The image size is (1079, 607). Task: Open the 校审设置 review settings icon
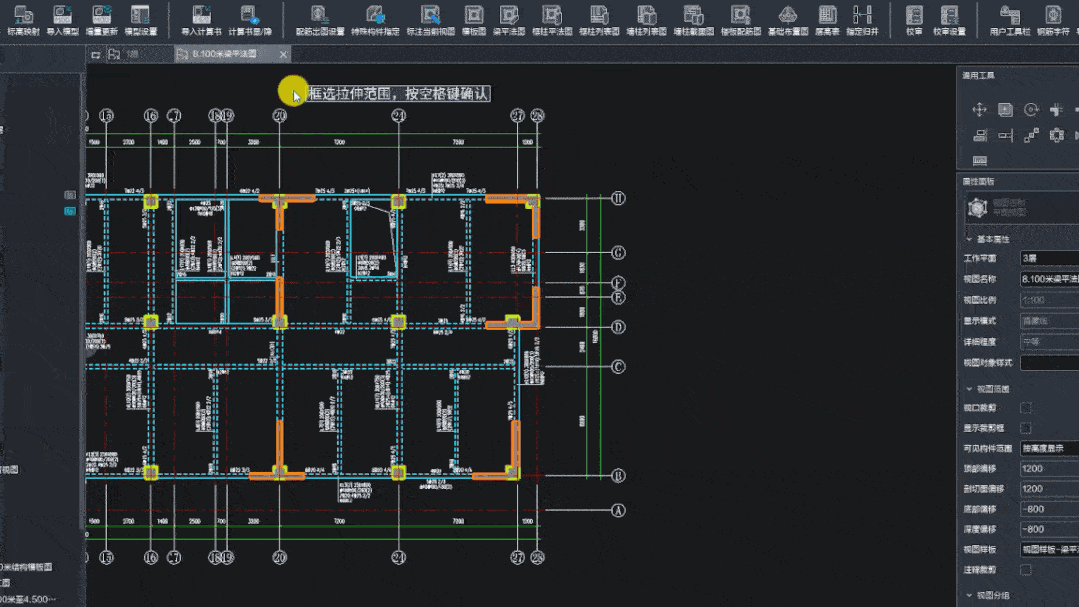(949, 15)
